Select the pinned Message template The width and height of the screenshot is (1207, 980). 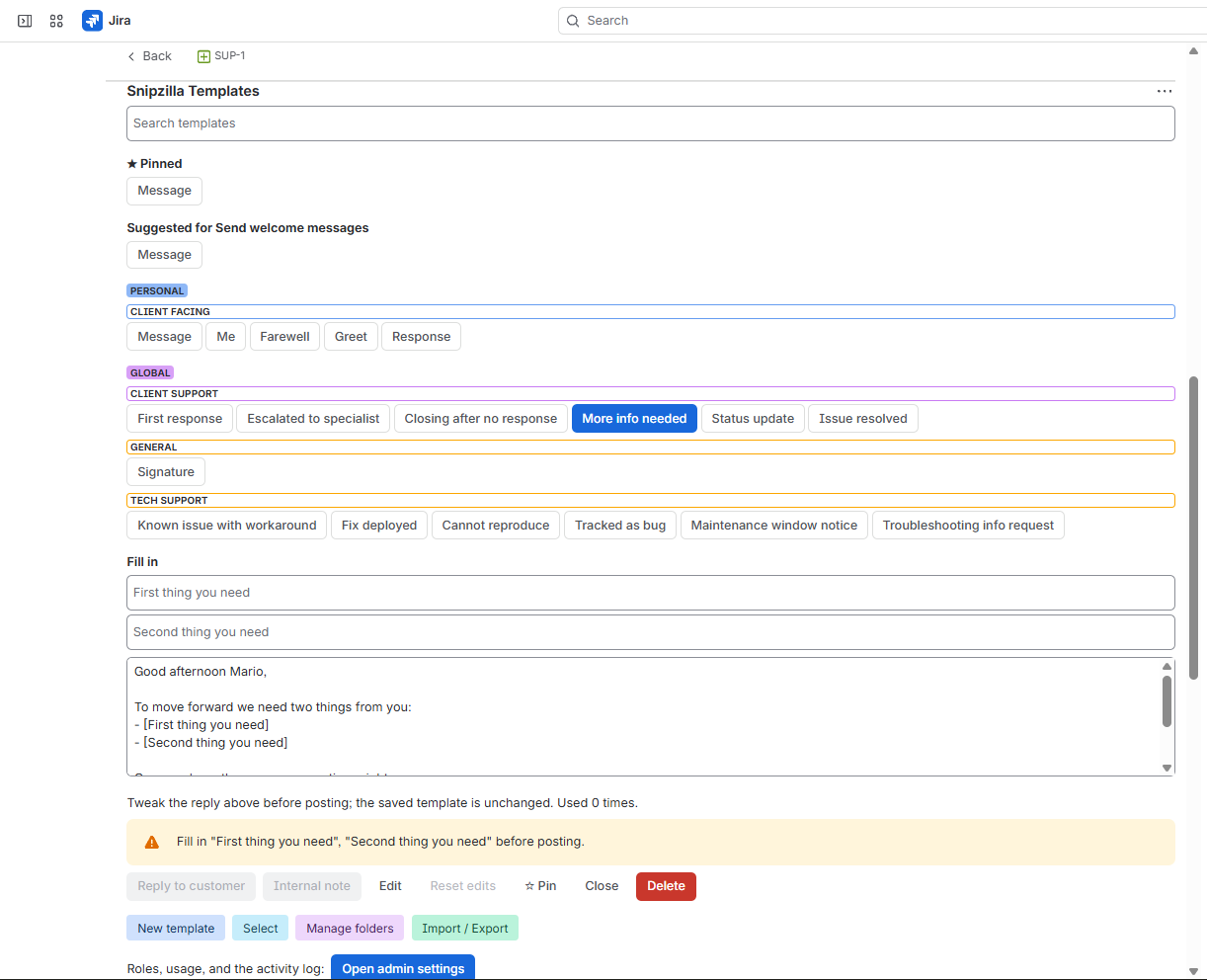click(165, 191)
